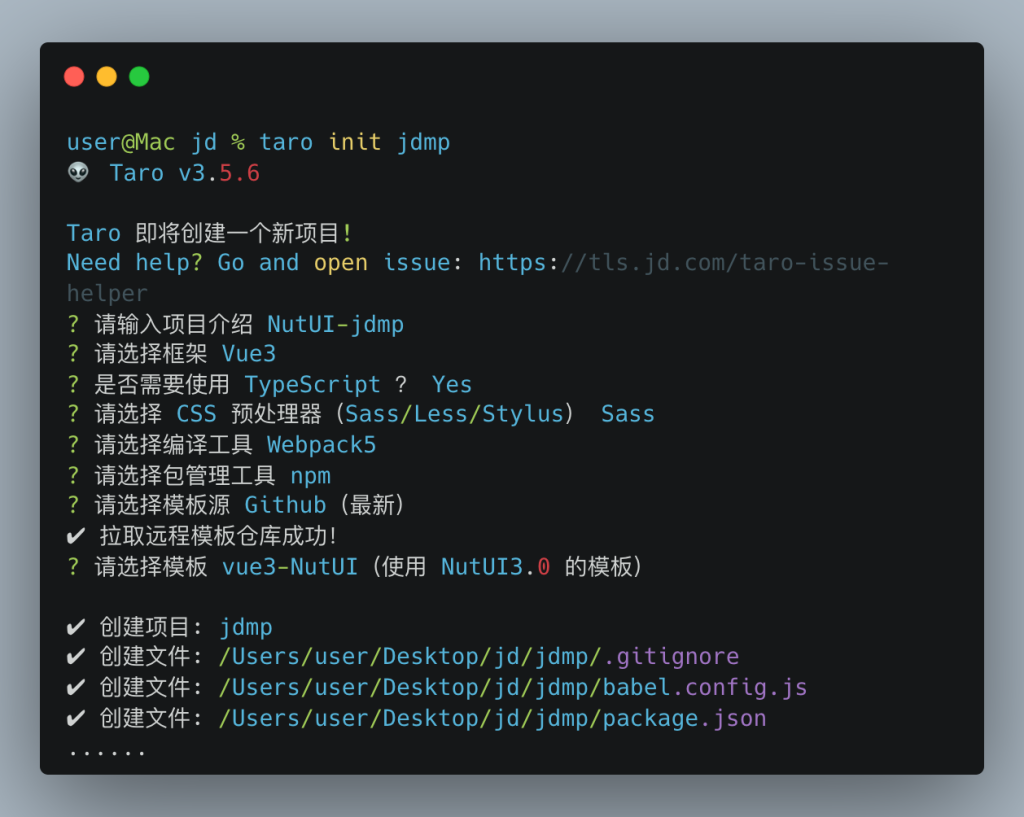The width and height of the screenshot is (1024, 817).
Task: Click the compiler answer 'Webpack5'
Action: (x=321, y=445)
